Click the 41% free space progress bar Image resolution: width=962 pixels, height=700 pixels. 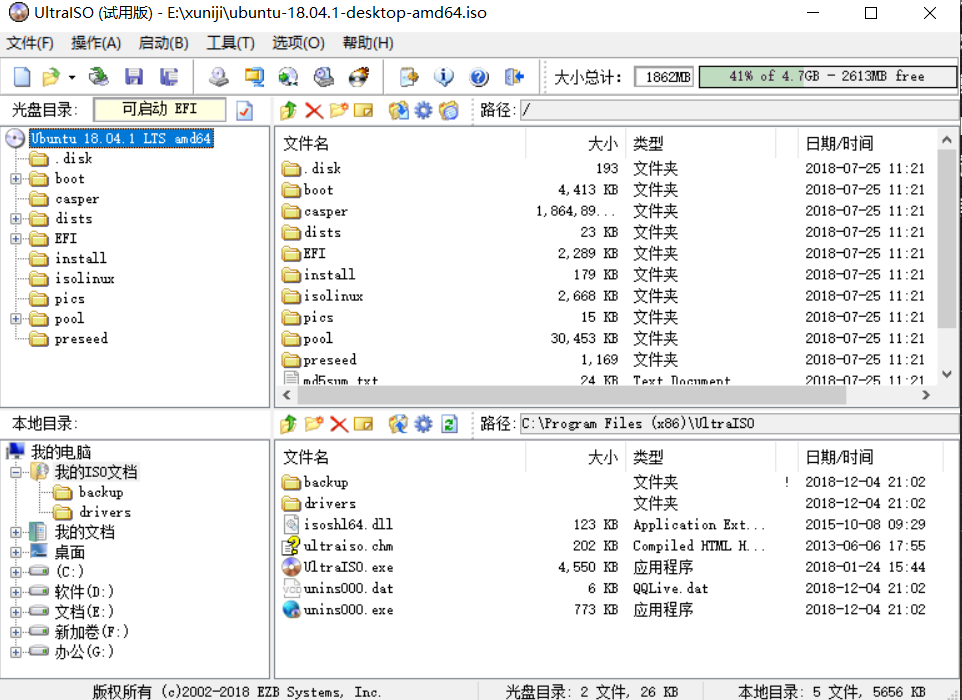click(x=826, y=75)
